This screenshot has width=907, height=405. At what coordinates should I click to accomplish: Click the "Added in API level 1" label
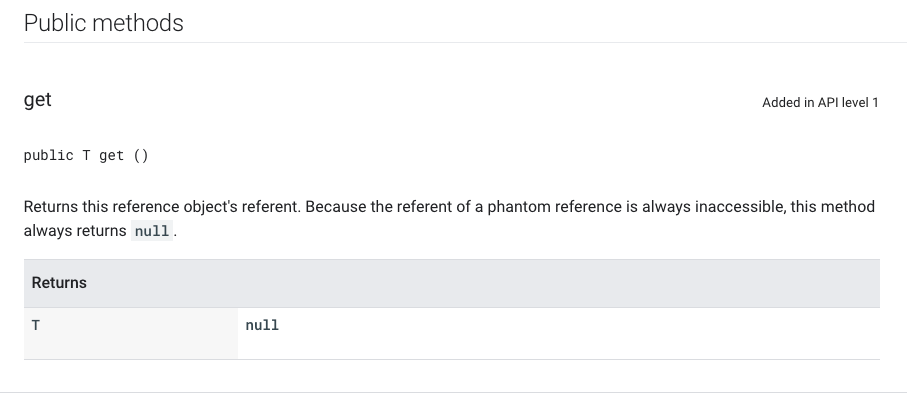(x=820, y=102)
